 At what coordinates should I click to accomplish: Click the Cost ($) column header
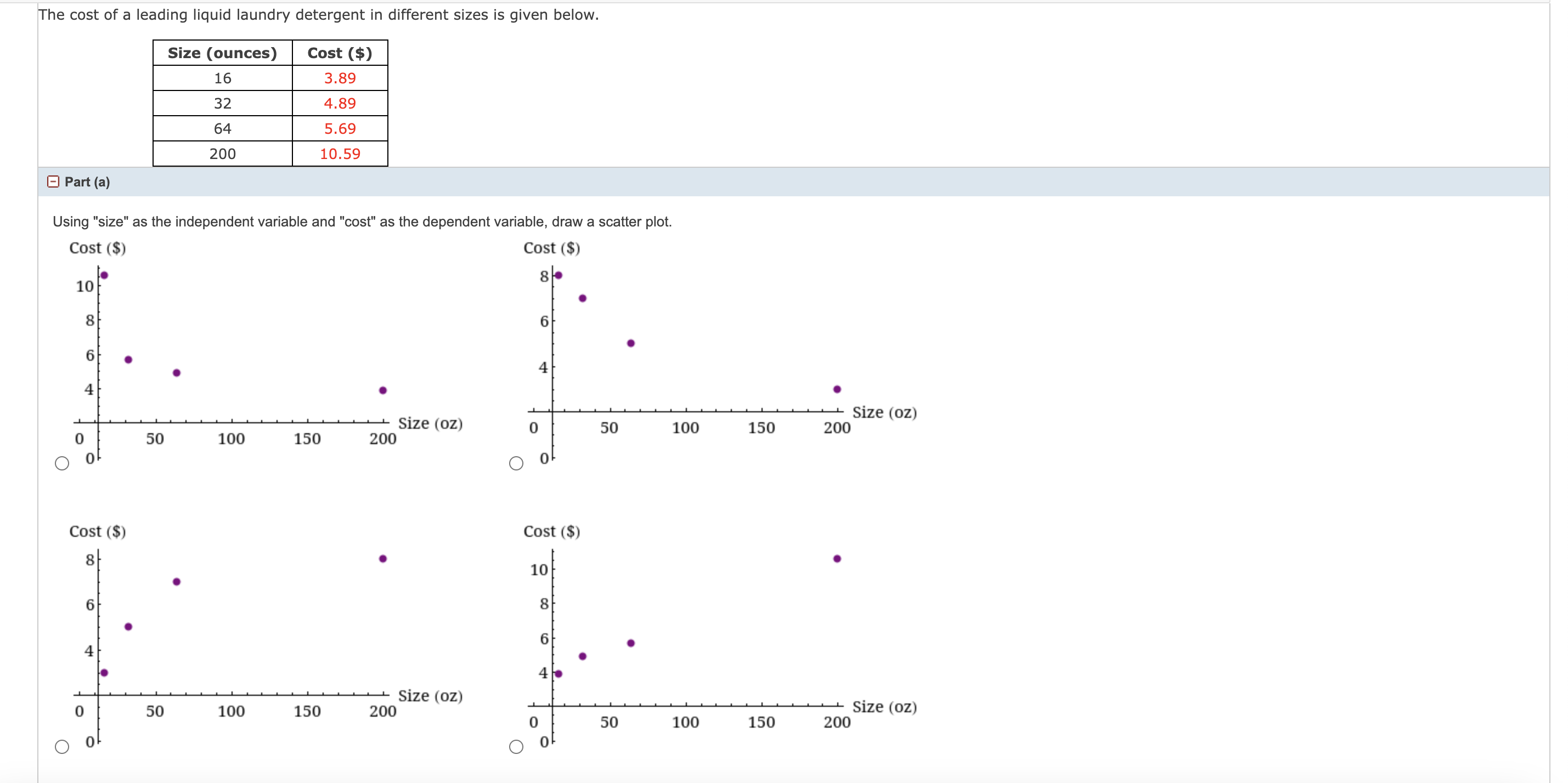tap(336, 53)
